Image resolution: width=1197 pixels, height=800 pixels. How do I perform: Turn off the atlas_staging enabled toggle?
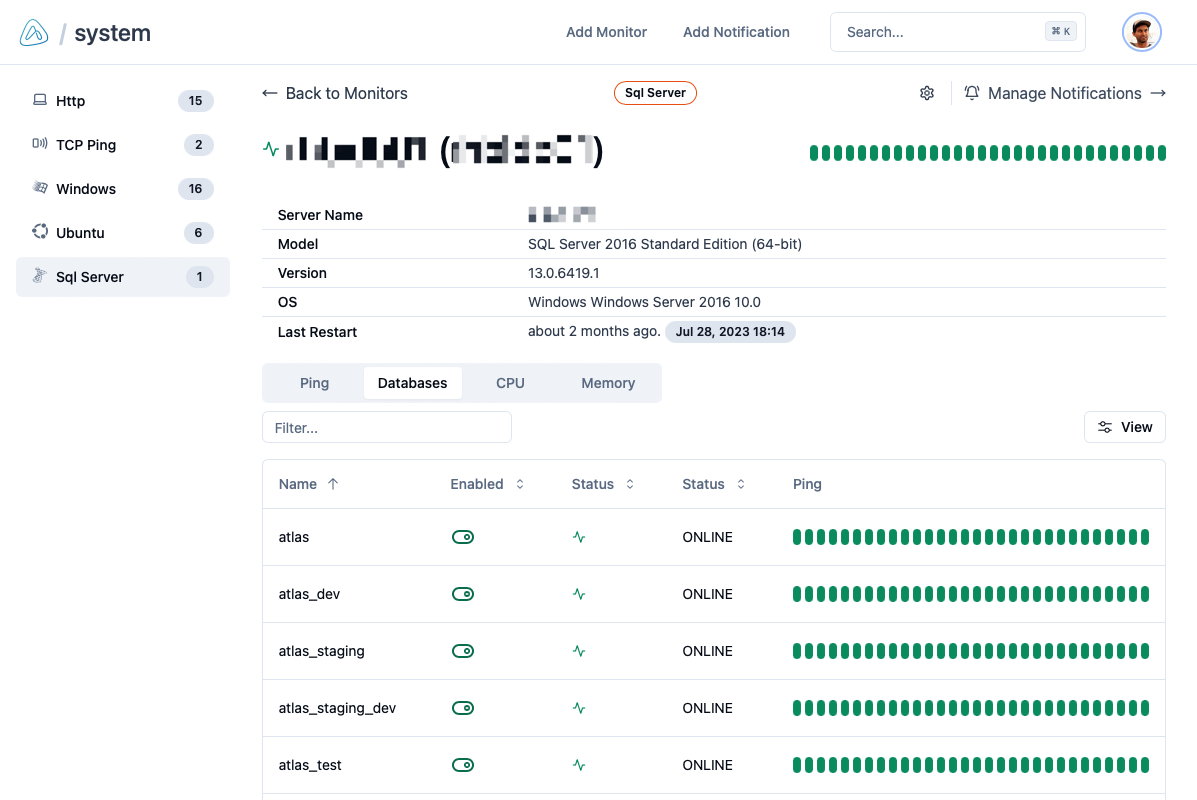click(x=463, y=650)
